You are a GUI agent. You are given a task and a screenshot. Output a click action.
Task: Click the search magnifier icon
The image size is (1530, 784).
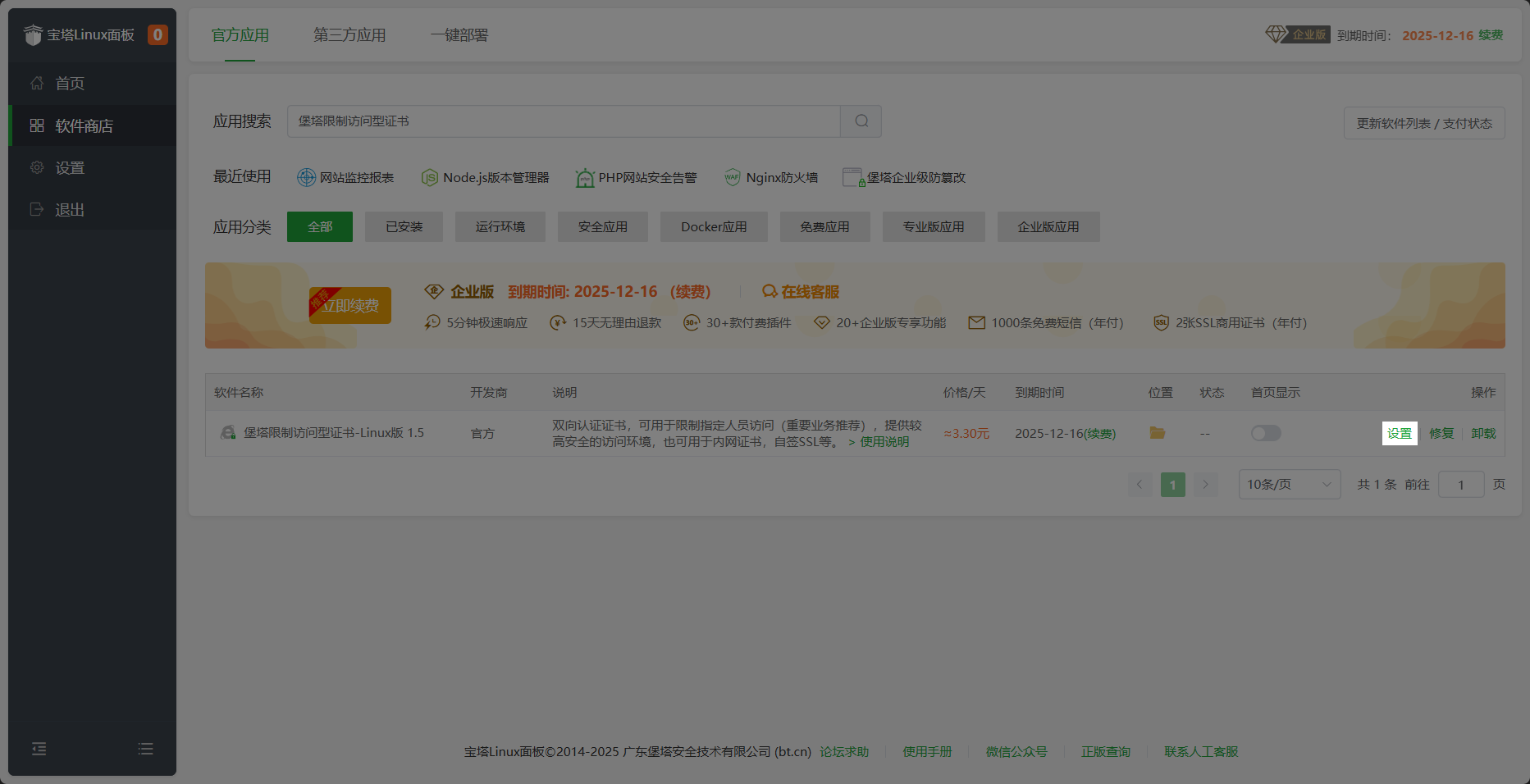pyautogui.click(x=860, y=121)
